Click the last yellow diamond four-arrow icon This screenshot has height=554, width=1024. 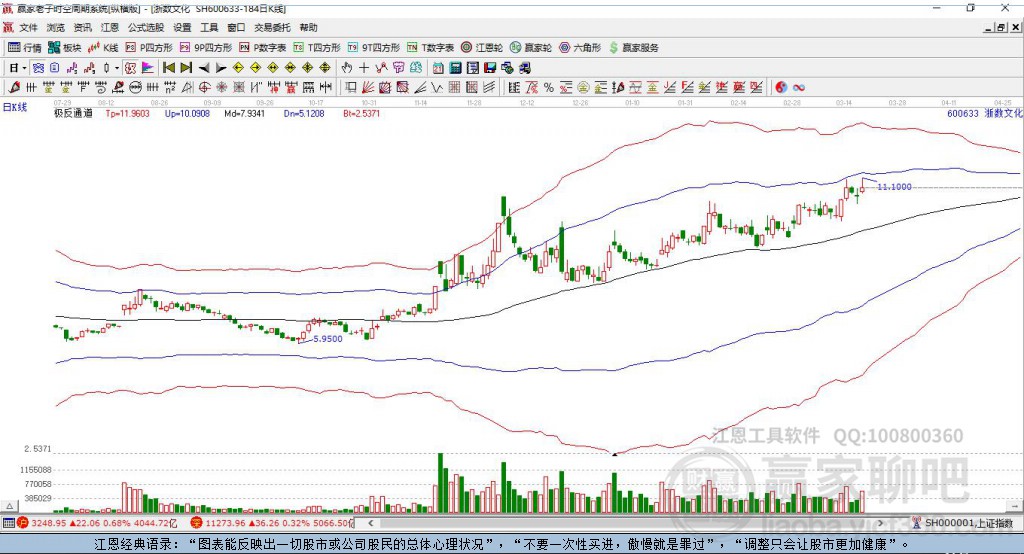(325, 67)
